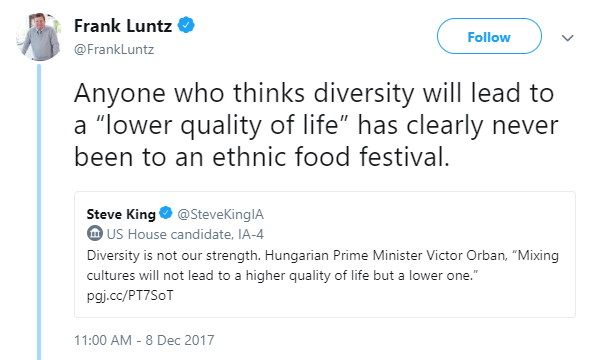Click Steve King's verified badge icon
The width and height of the screenshot is (595, 360).
165,213
